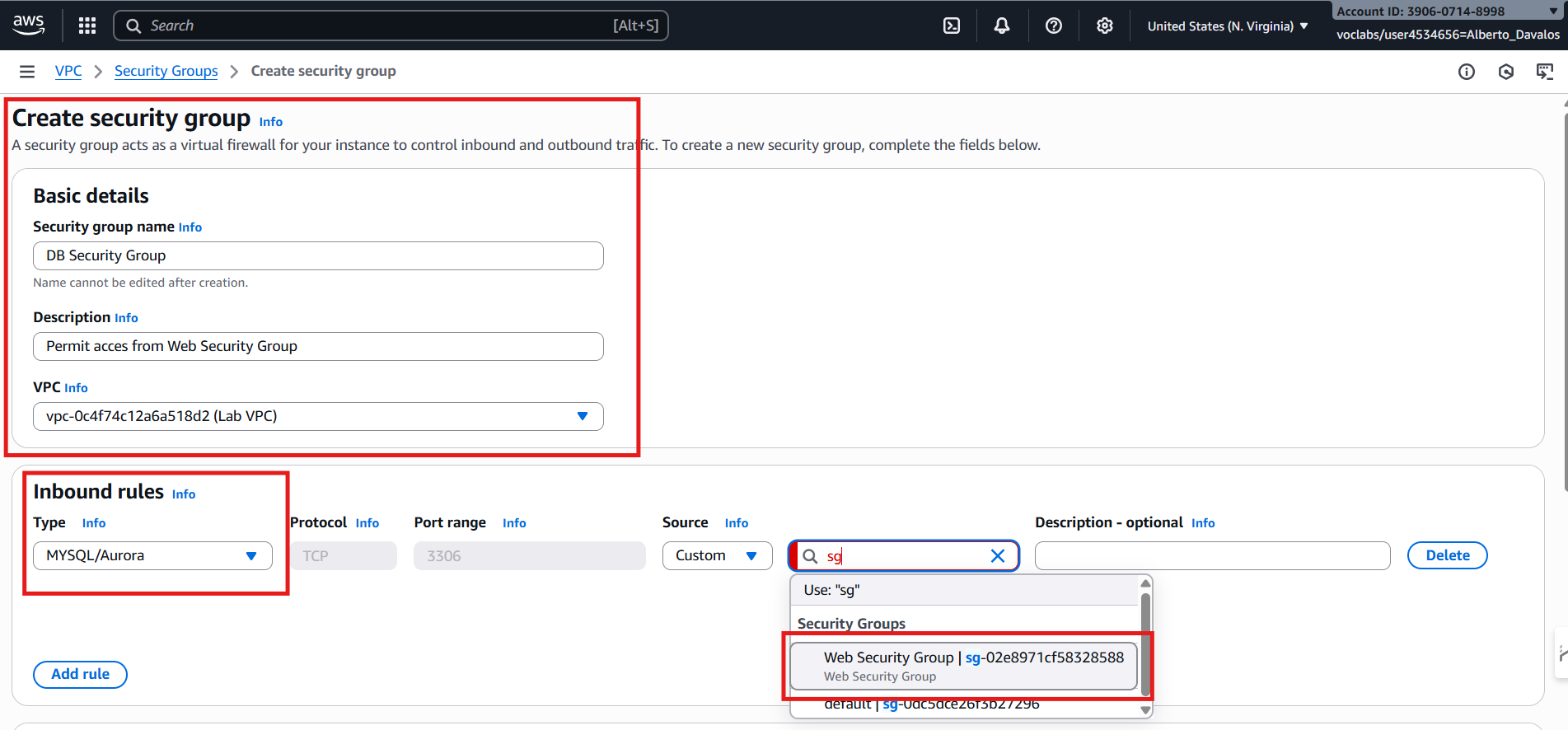This screenshot has width=1568, height=730.
Task: Delete the inbound rule
Action: click(x=1447, y=555)
